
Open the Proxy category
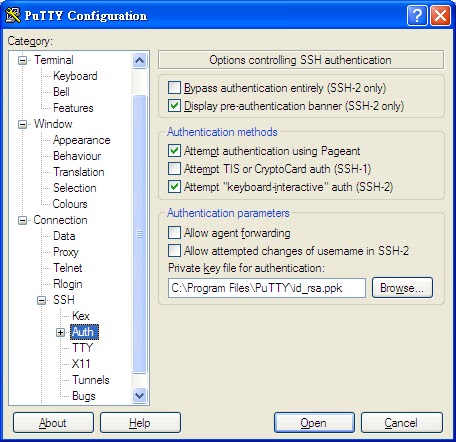[66, 252]
